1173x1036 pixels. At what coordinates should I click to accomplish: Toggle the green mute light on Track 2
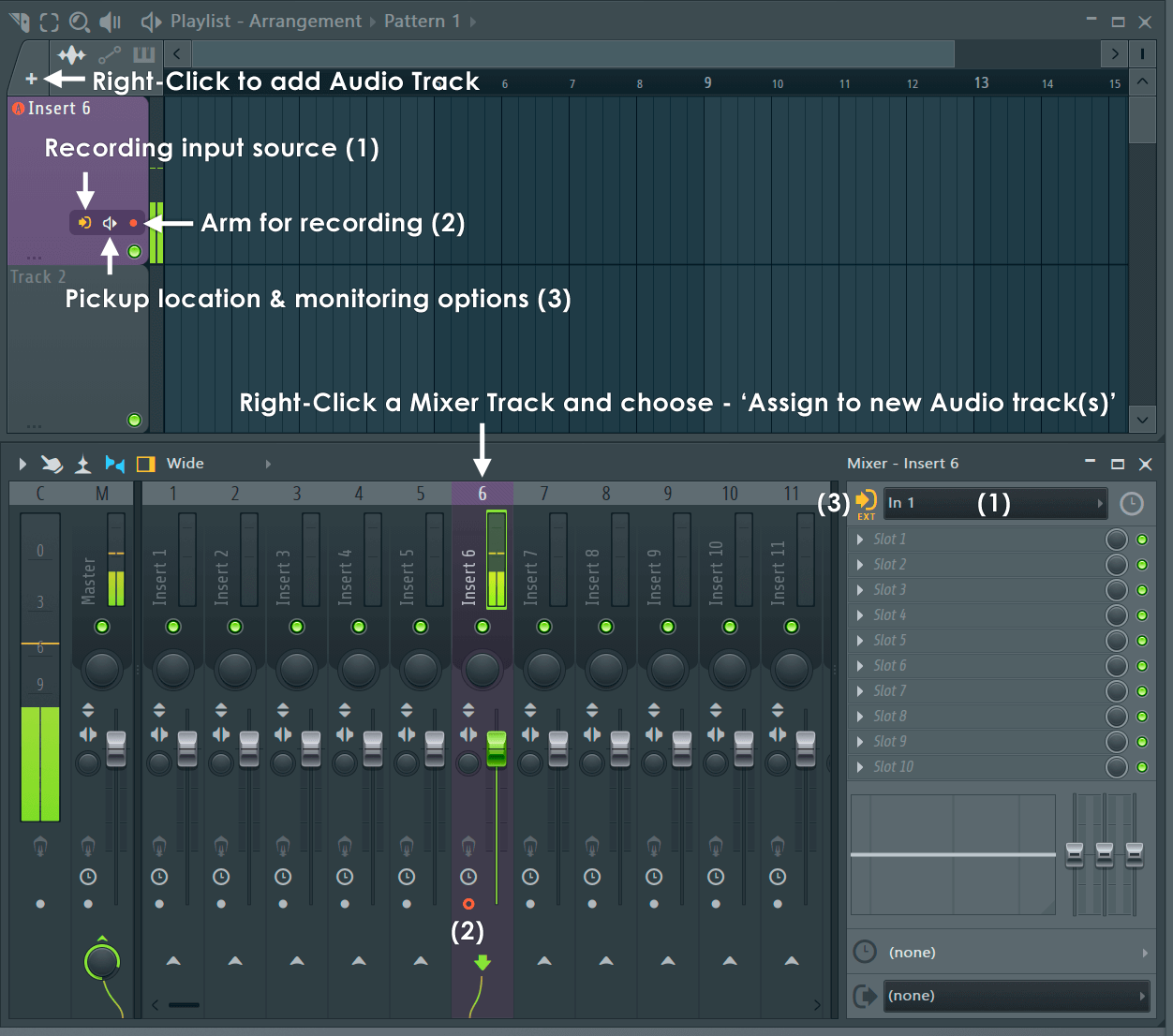pos(134,420)
